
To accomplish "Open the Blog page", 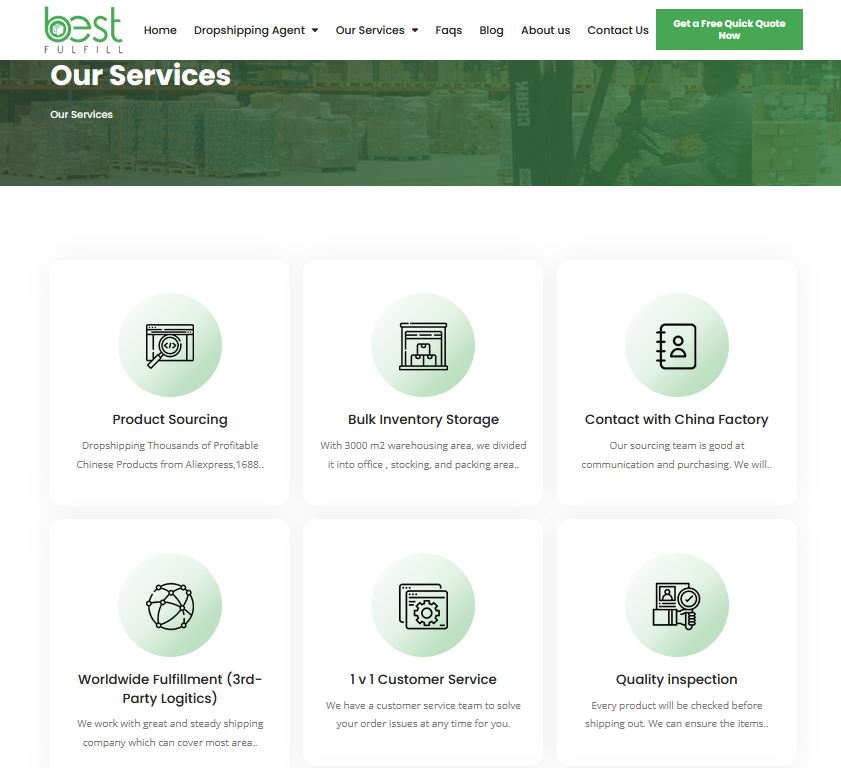I will click(491, 31).
